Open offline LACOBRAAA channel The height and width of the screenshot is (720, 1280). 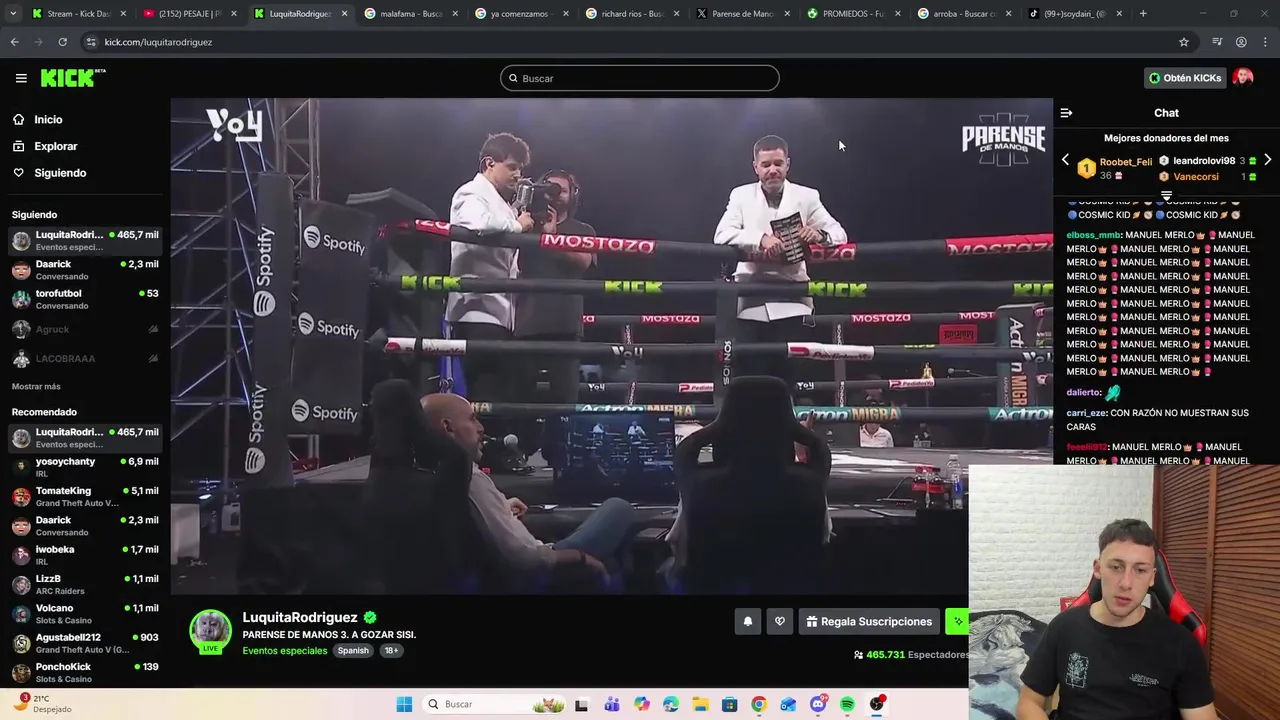tap(85, 358)
